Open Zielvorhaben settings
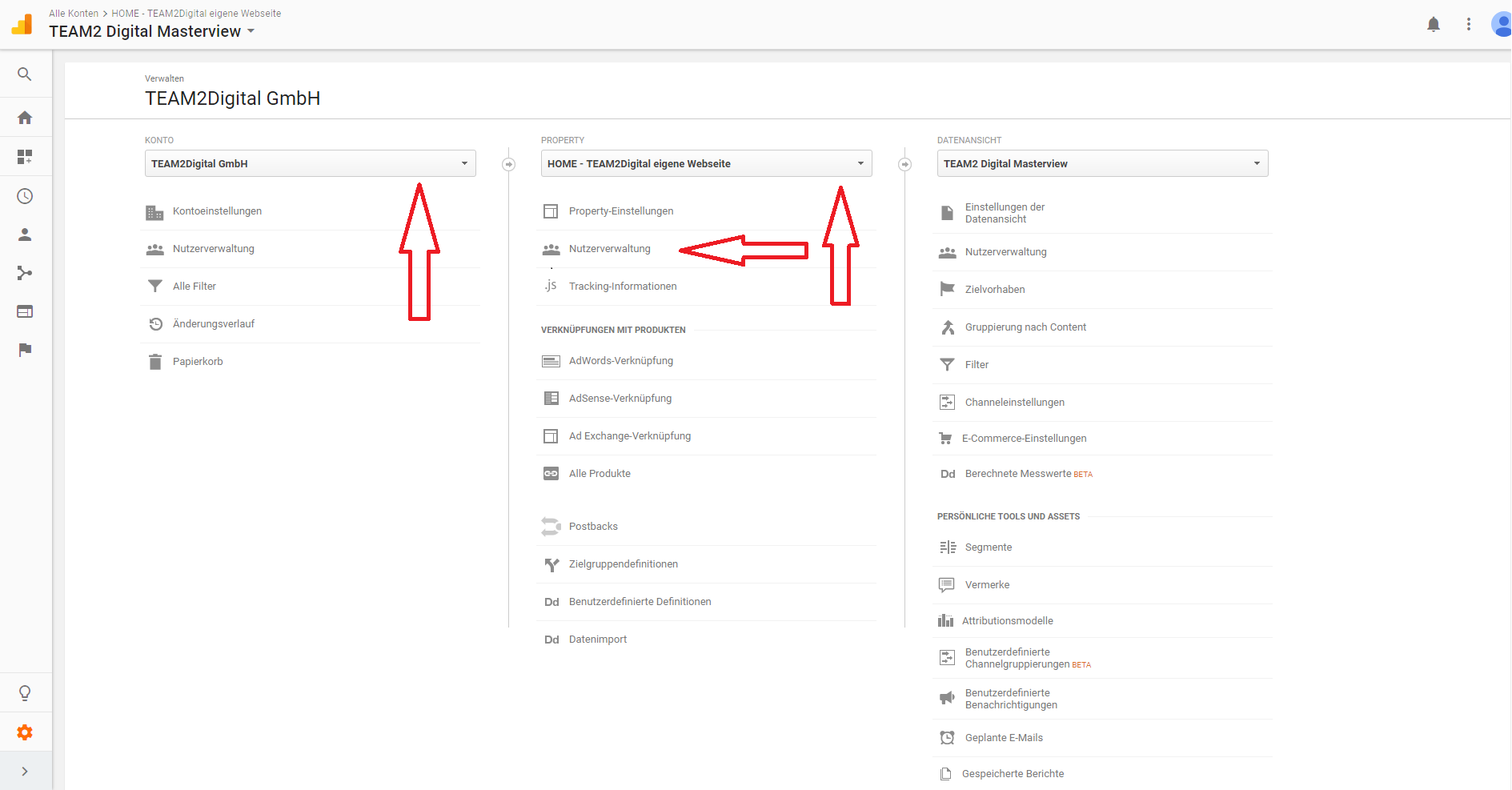This screenshot has height=790, width=1512. (995, 289)
